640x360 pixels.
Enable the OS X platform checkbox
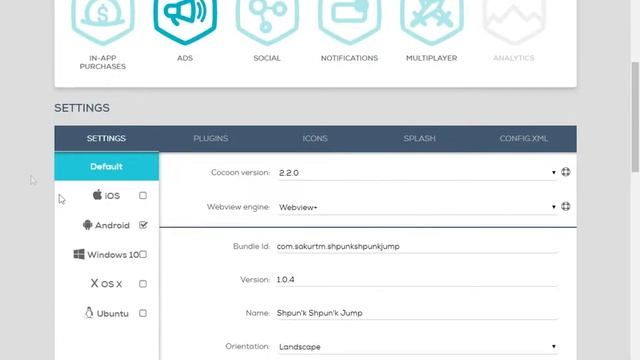(x=143, y=284)
